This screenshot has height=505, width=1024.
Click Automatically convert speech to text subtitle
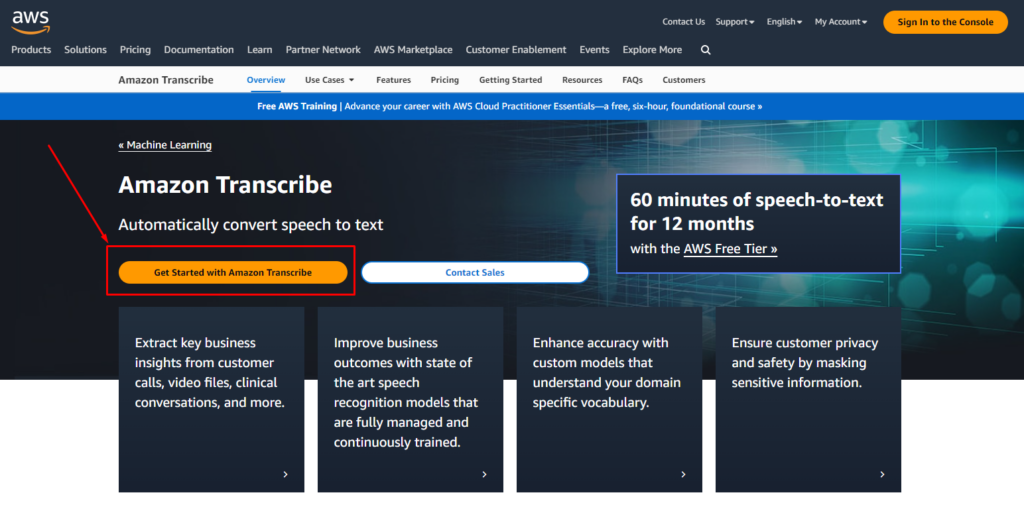click(x=251, y=225)
